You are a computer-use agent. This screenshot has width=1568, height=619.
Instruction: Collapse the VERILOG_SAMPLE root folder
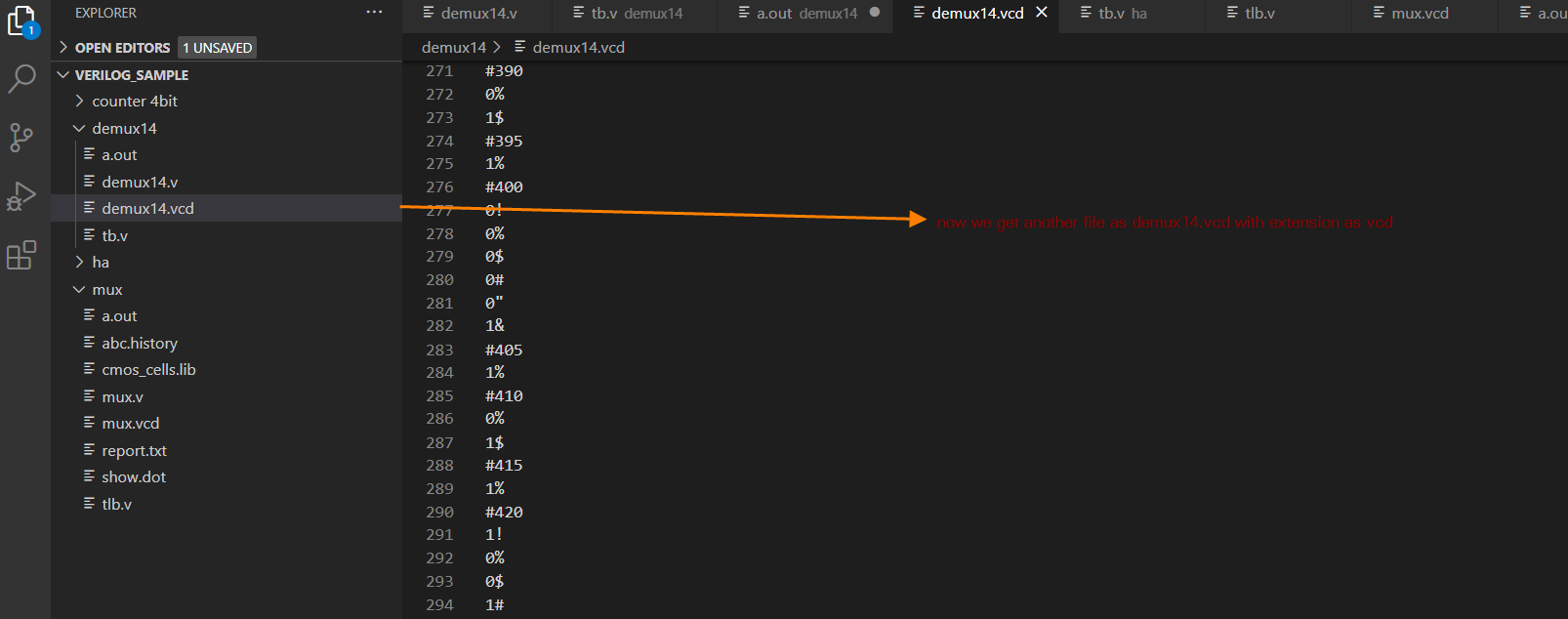click(63, 74)
